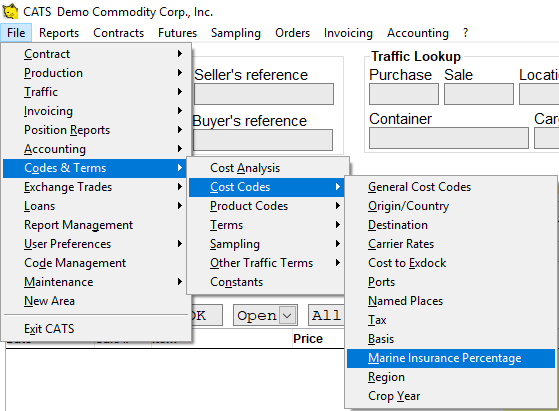Viewport: 559px width, 411px height.
Task: Expand the Maintenance submenu
Action: point(94,282)
